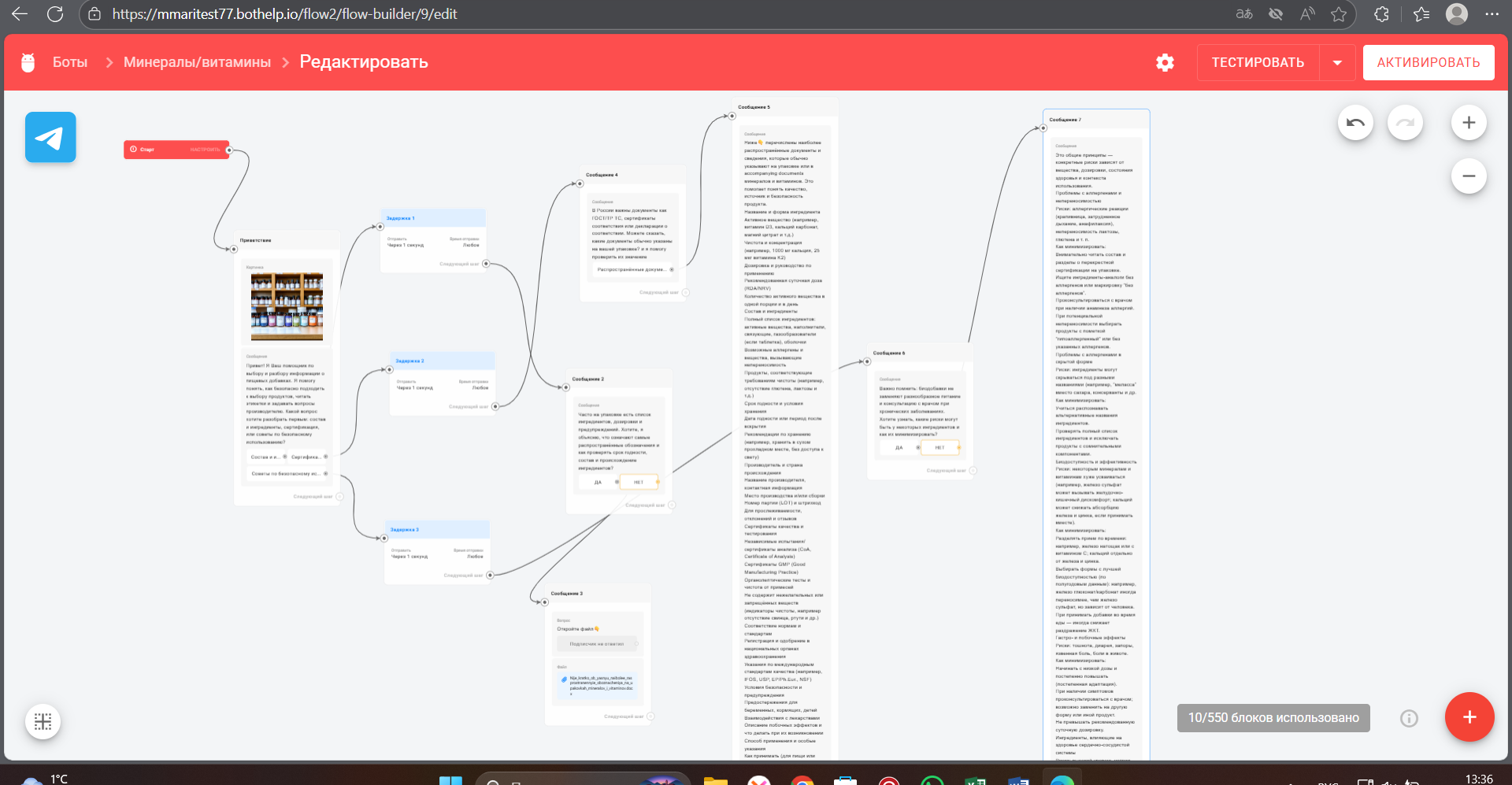
Task: Click the Следующий шаг connector port of Сообщение 4
Action: [686, 292]
